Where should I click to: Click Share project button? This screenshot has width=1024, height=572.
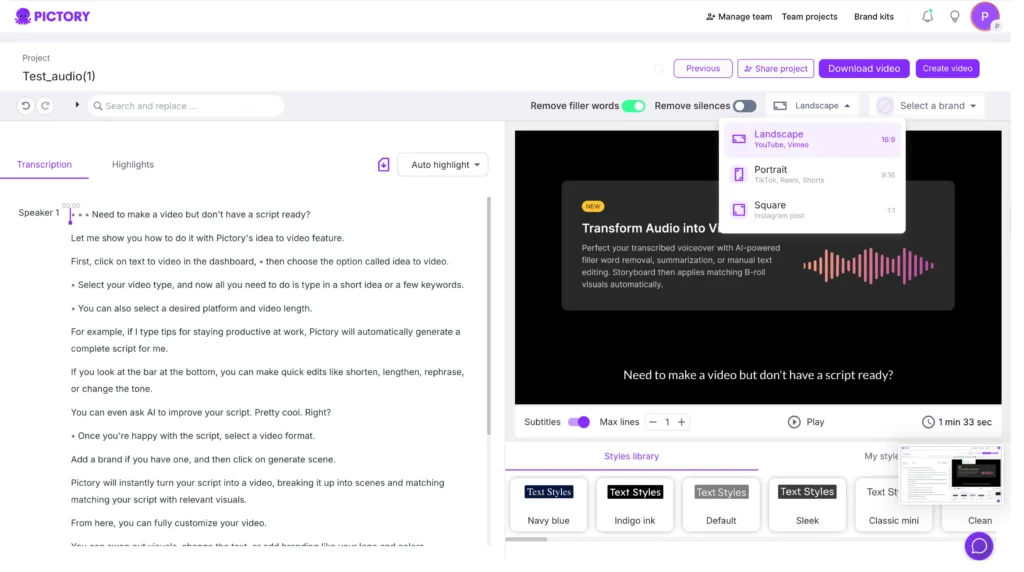[776, 68]
